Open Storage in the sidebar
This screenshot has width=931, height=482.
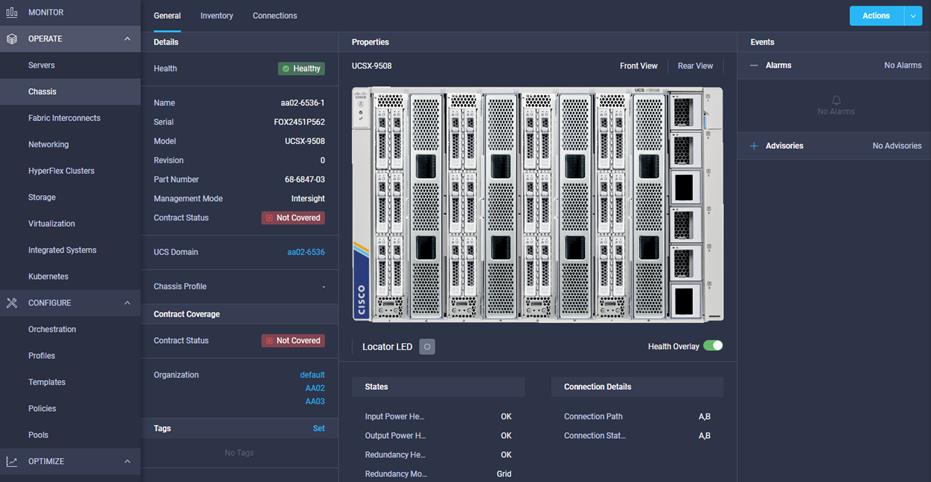coord(70,198)
